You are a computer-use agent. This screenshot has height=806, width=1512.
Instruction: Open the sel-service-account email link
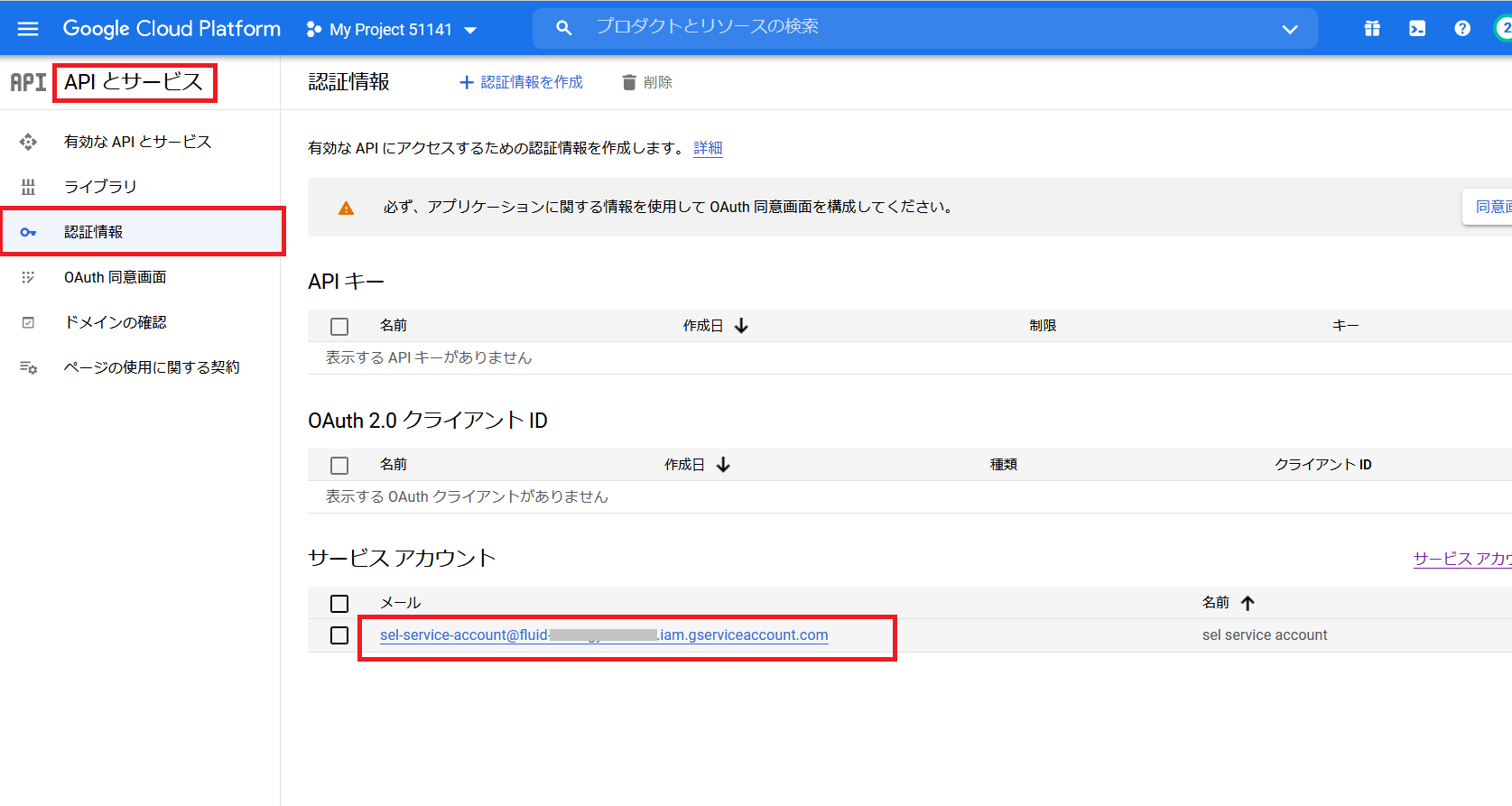(x=604, y=635)
